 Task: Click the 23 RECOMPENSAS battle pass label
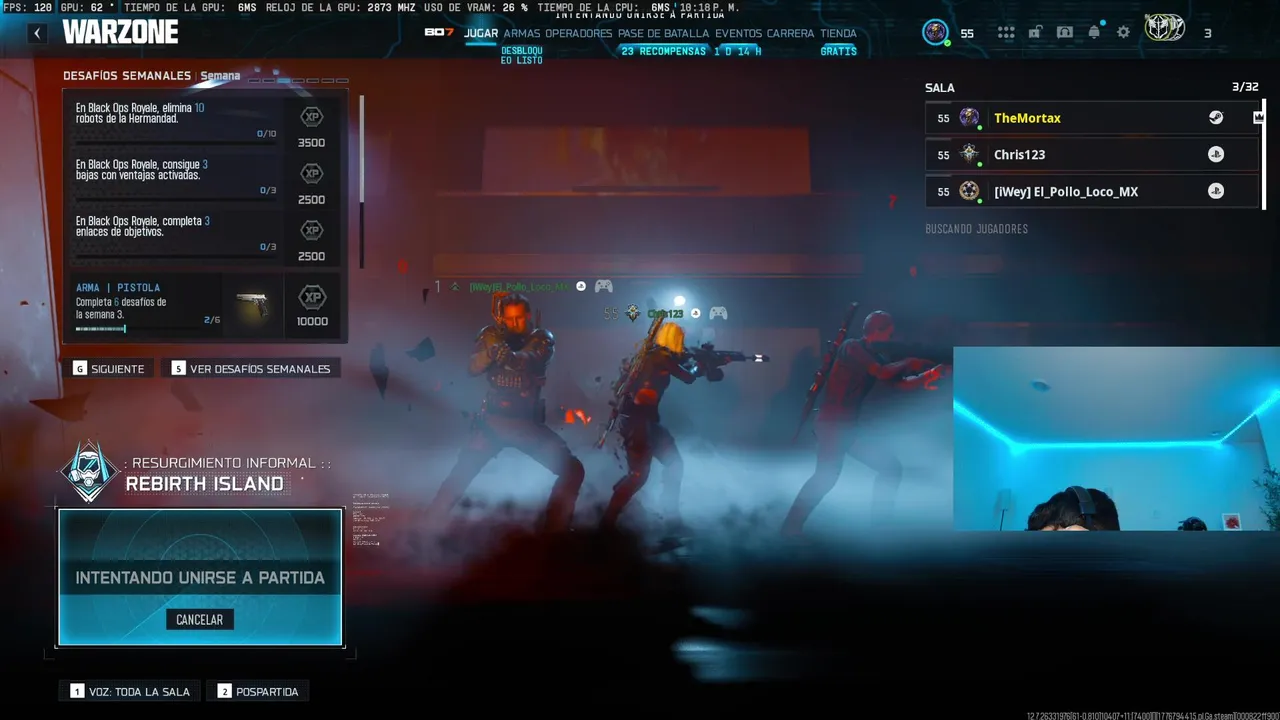coord(663,51)
